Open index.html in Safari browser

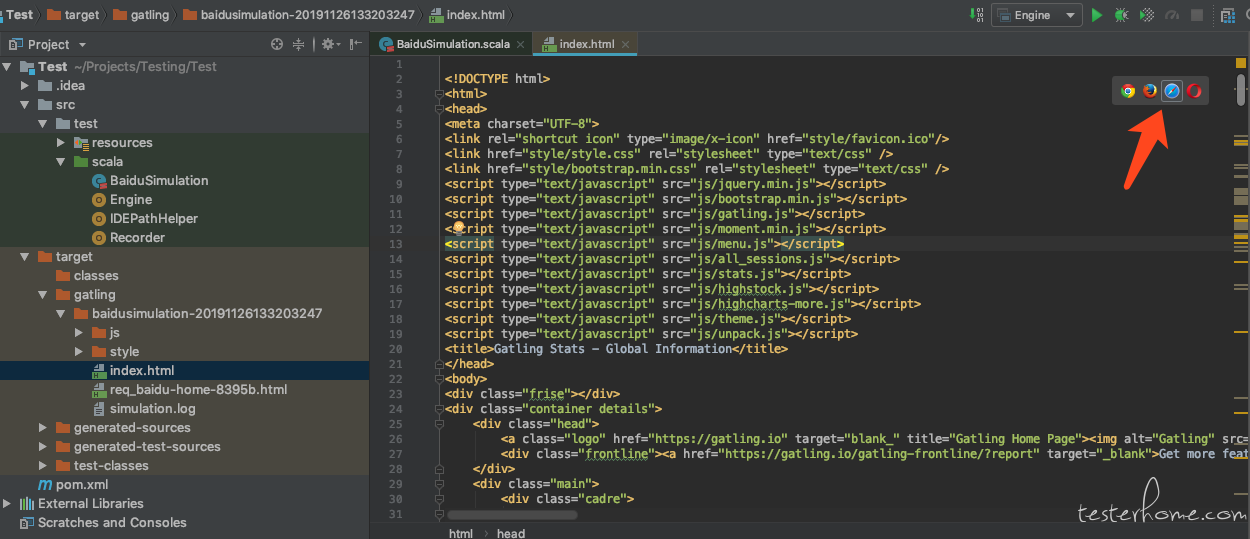pos(1171,91)
